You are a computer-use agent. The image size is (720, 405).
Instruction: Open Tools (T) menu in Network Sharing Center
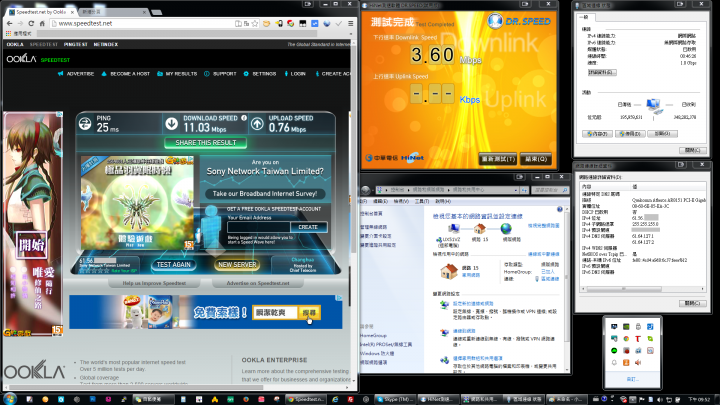[x=422, y=202]
